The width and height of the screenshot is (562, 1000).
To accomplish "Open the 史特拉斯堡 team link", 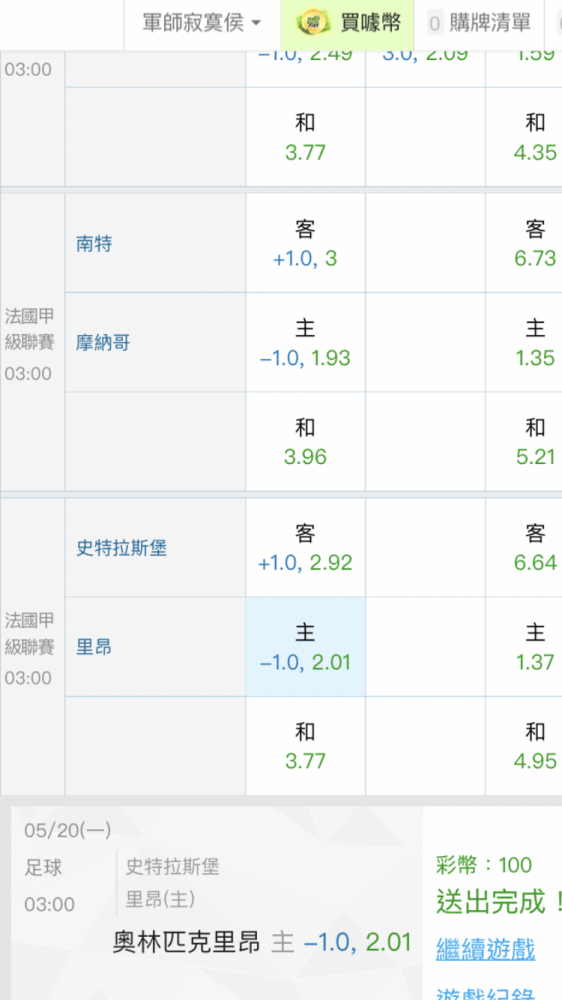I will (x=122, y=548).
